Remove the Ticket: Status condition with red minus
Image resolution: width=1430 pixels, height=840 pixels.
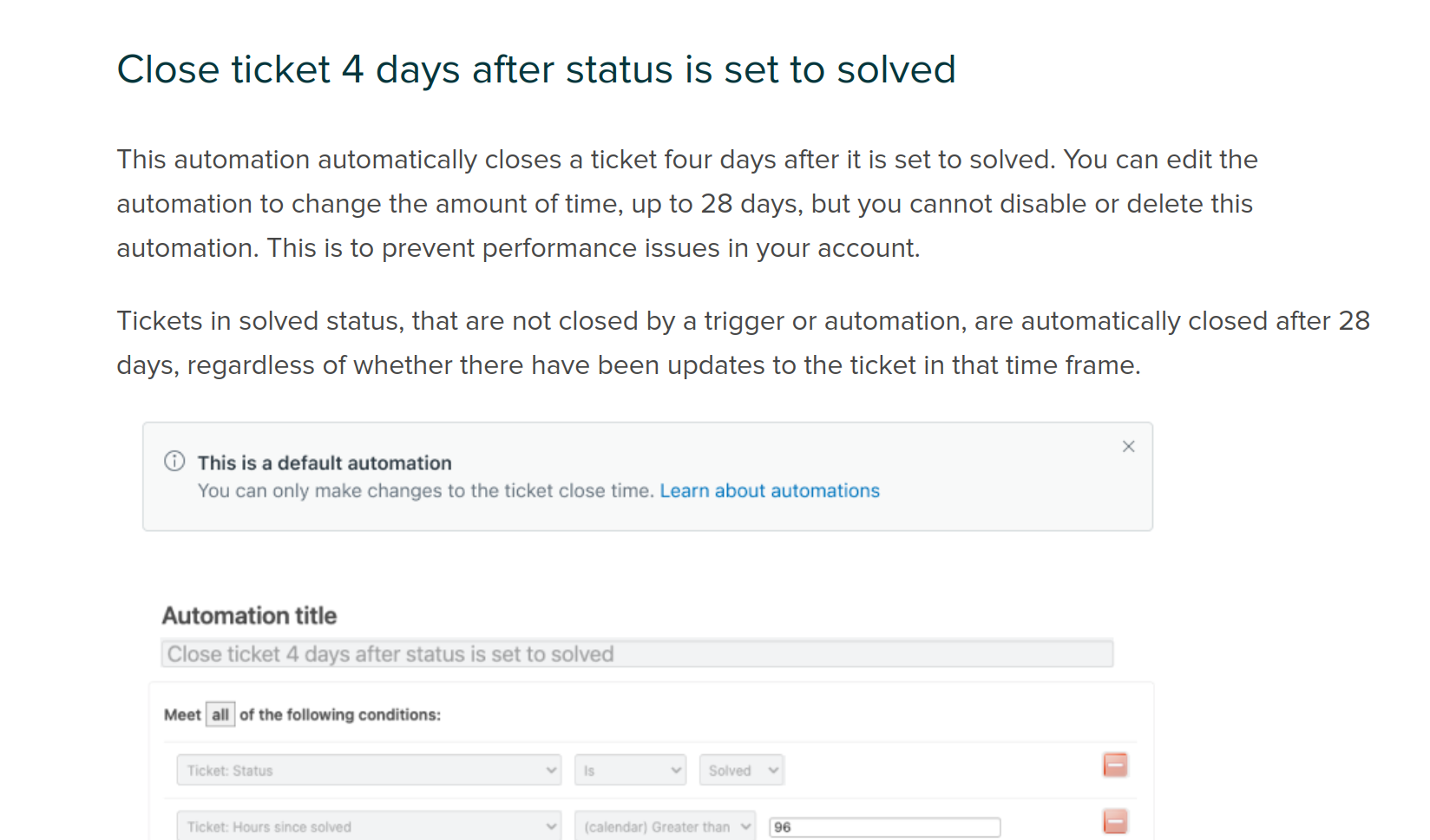tap(1115, 765)
